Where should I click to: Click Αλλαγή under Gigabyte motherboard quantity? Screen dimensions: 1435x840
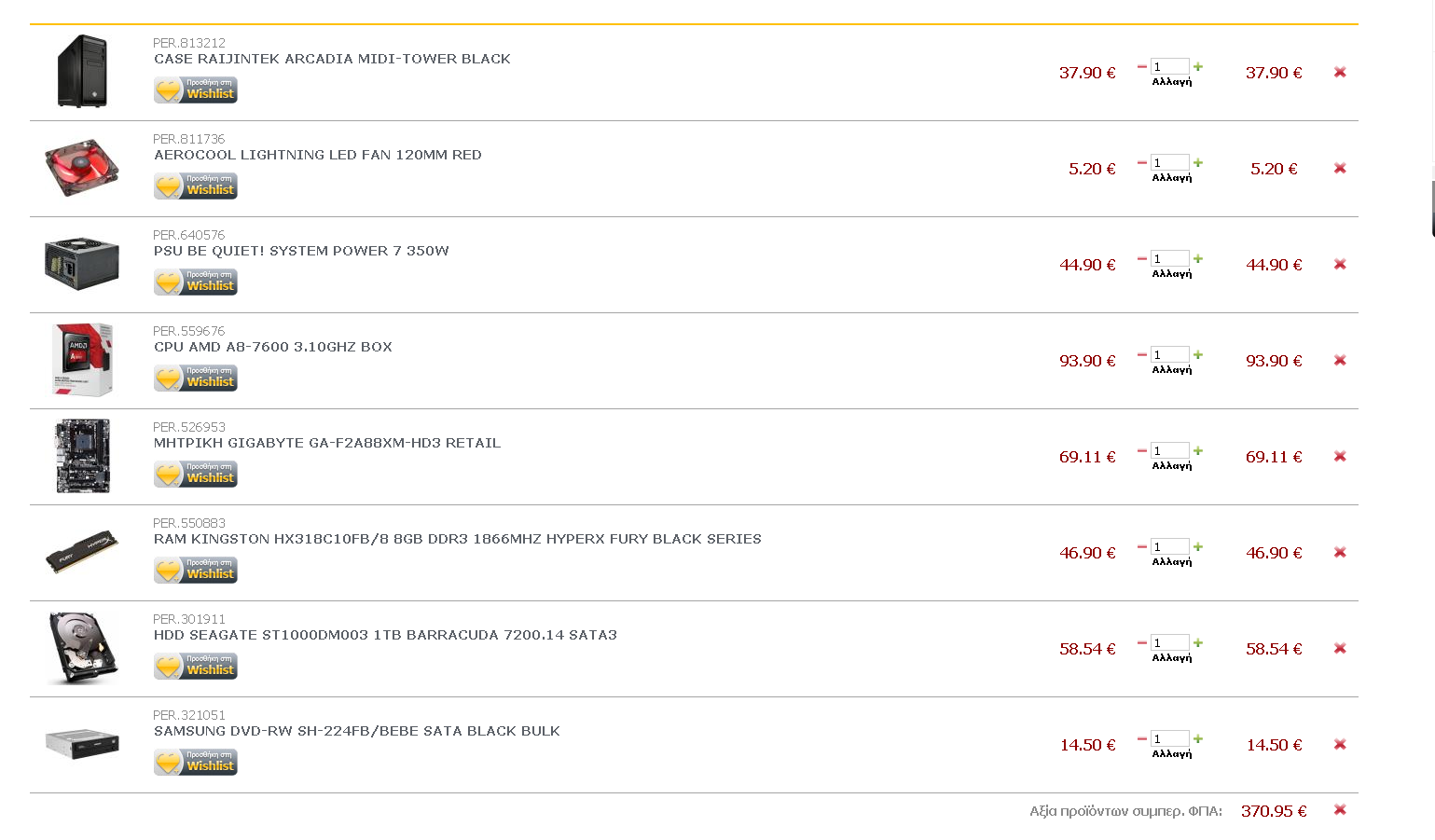(x=1172, y=466)
